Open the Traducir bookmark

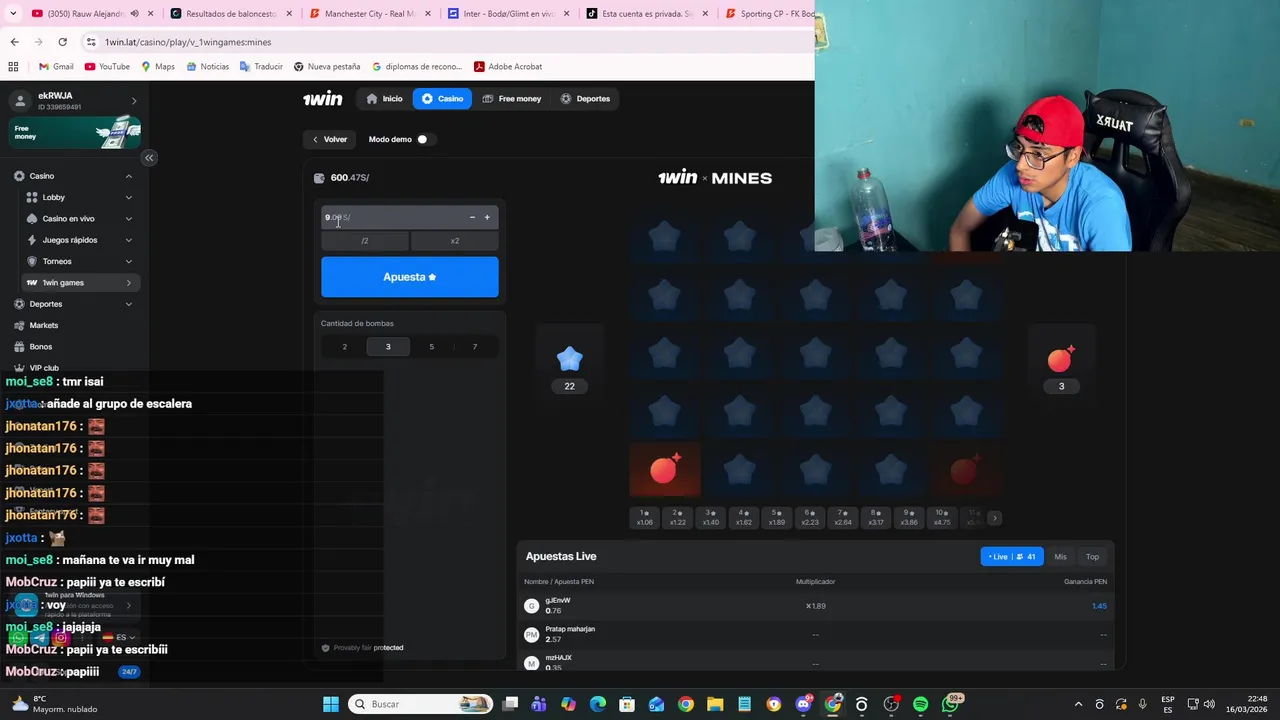pyautogui.click(x=261, y=67)
